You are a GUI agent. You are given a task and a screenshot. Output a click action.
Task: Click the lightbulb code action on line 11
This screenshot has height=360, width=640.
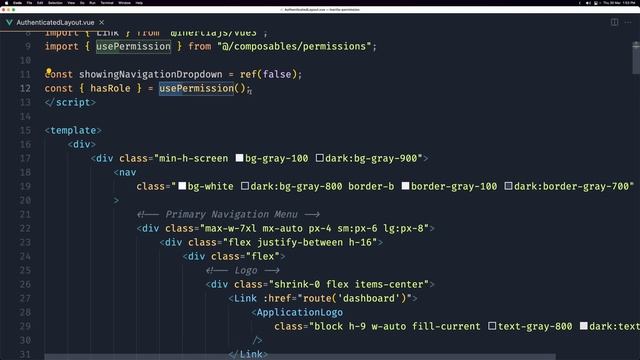coord(48,72)
